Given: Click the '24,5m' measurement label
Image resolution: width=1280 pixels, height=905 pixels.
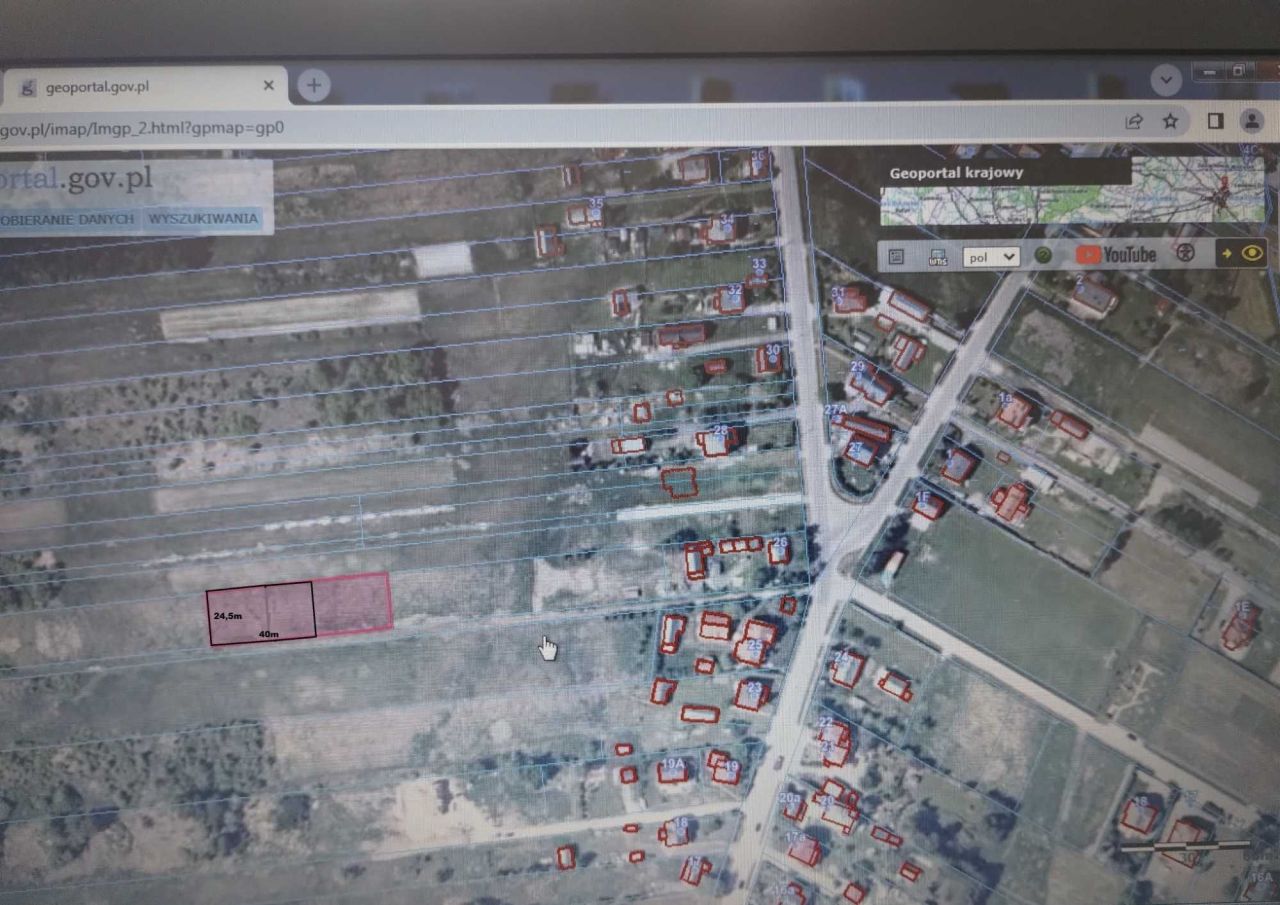Looking at the screenshot, I should 228,616.
